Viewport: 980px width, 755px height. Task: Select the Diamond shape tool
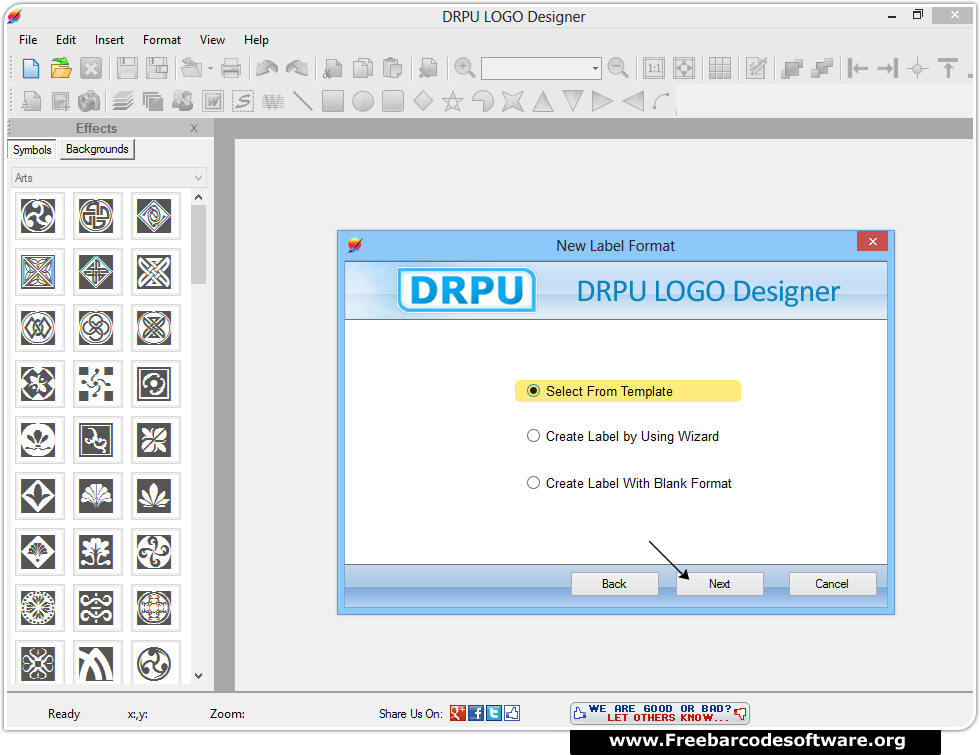click(423, 101)
